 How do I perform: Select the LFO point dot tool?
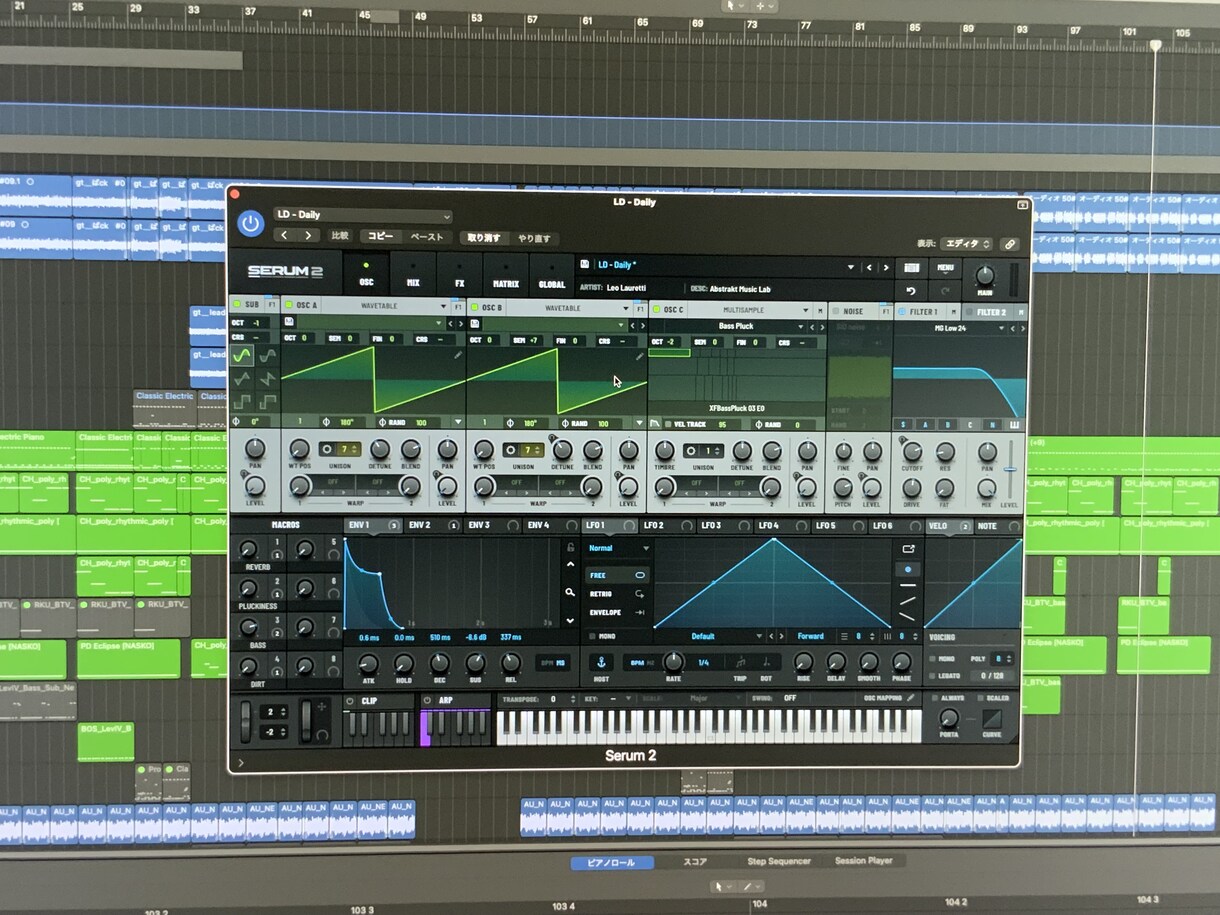(x=907, y=569)
